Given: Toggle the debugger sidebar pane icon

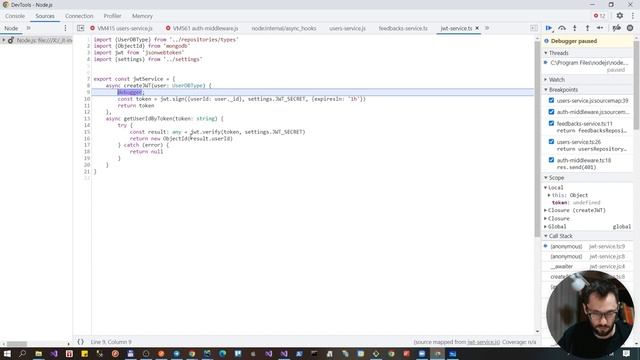Looking at the screenshot, I should click(x=533, y=28).
